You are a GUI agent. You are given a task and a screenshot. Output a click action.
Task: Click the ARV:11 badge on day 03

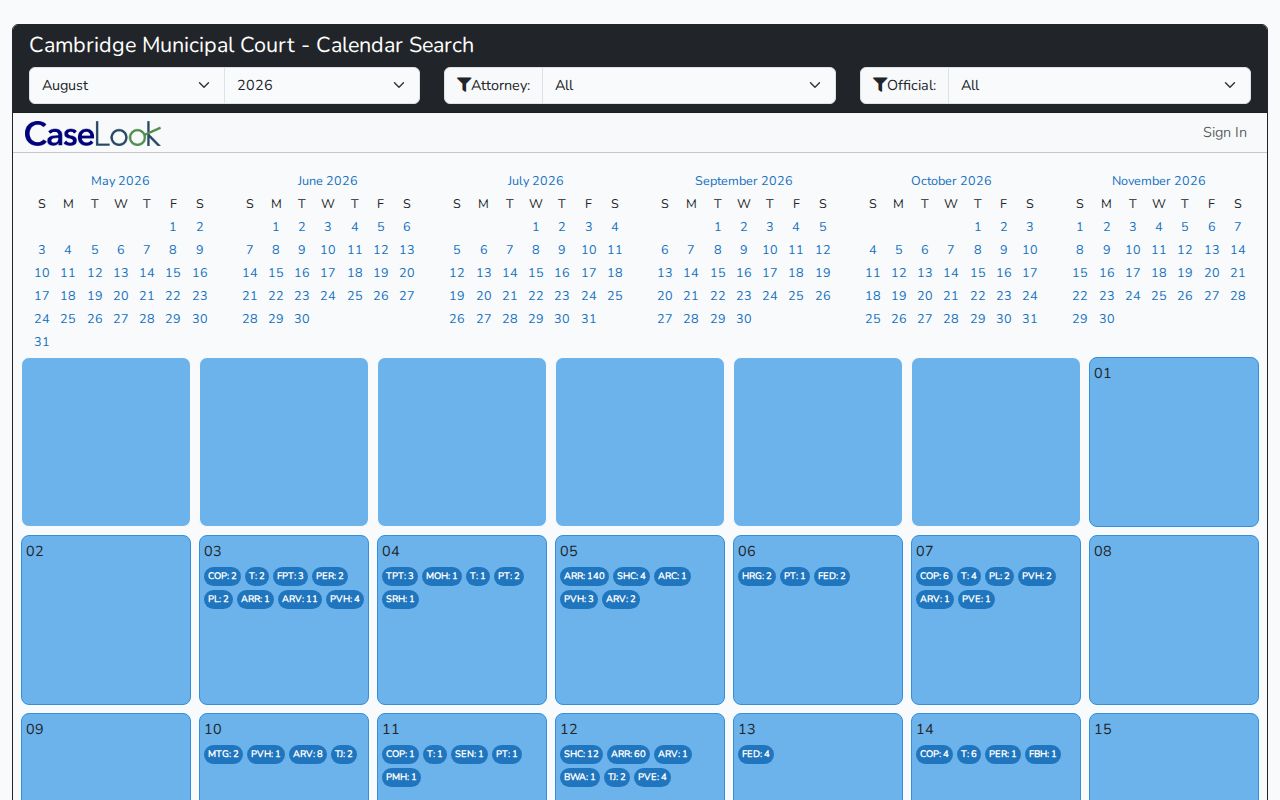[299, 599]
